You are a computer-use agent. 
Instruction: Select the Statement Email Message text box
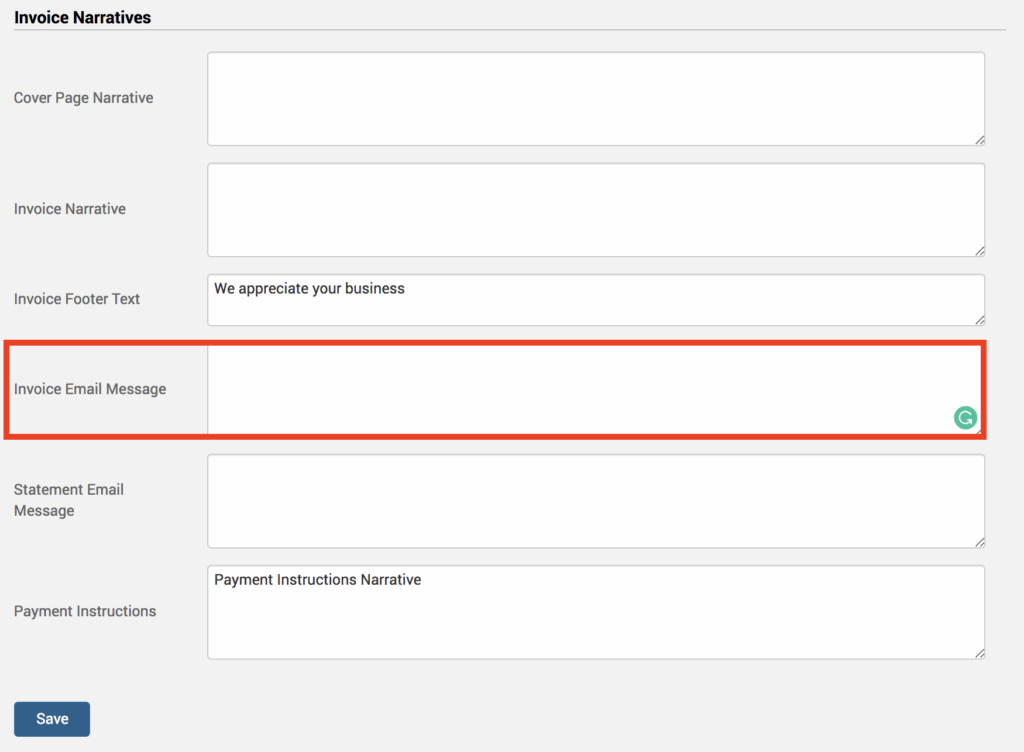tap(595, 501)
